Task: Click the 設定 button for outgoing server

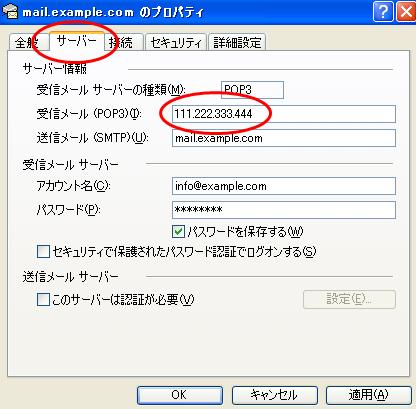Action: (349, 299)
